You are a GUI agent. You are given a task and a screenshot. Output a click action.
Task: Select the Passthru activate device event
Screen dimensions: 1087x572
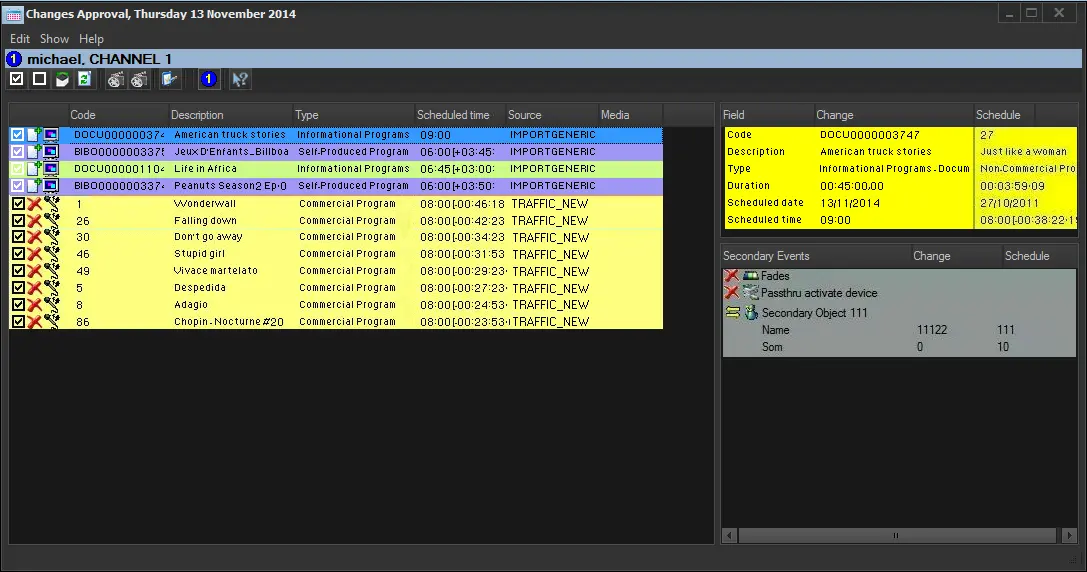point(818,293)
